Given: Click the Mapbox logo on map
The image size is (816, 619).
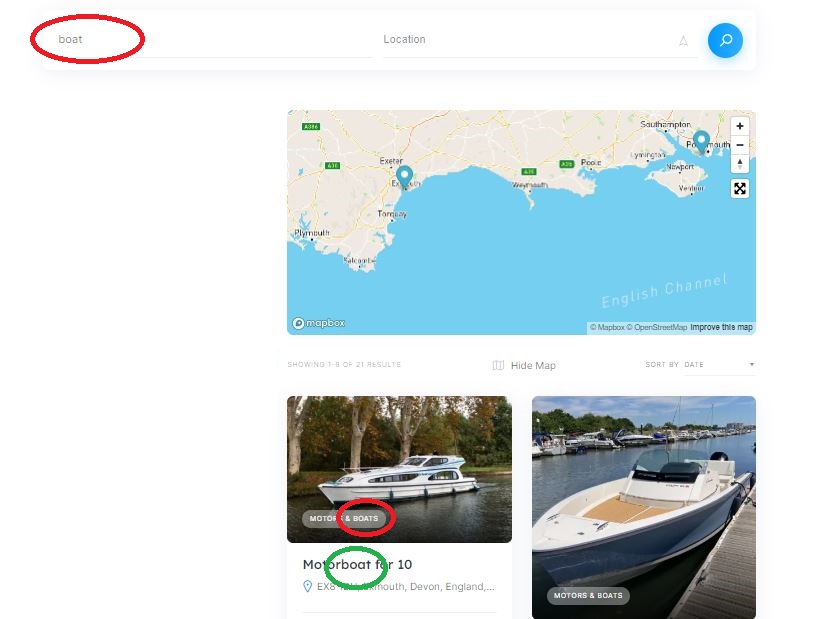Looking at the screenshot, I should tap(318, 323).
